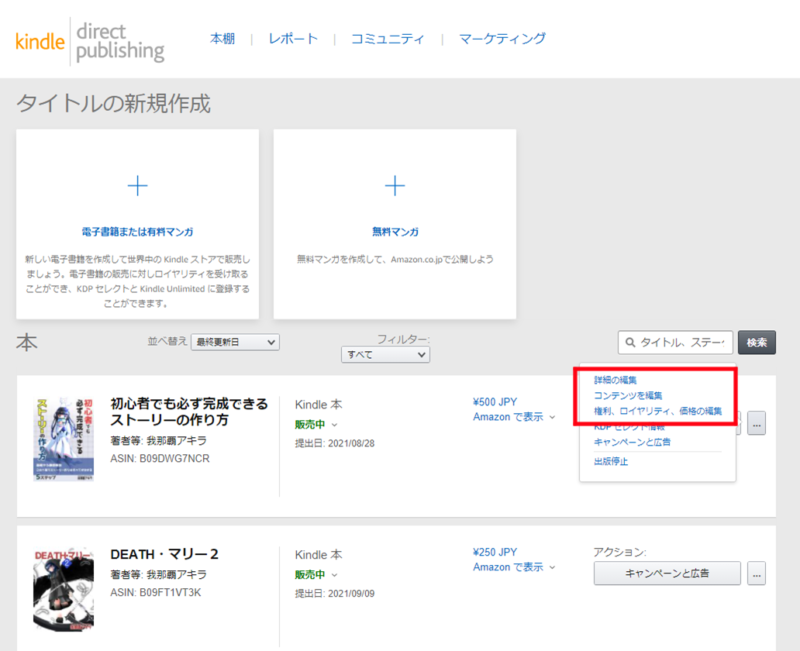The image size is (800, 651).
Task: Click the plus icon above 無料マンガ
Action: 394,186
